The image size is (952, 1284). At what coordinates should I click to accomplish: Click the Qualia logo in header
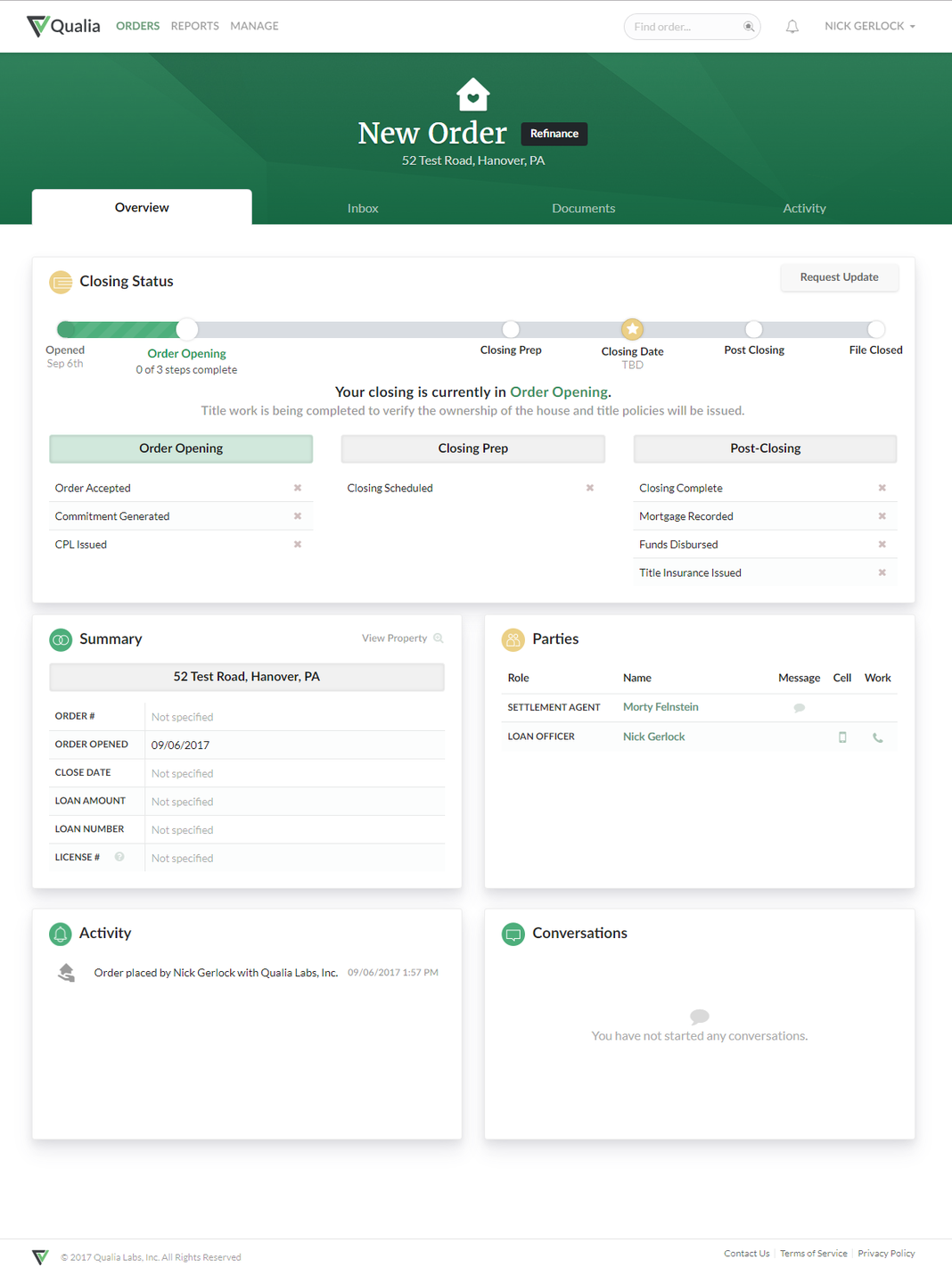coord(63,26)
